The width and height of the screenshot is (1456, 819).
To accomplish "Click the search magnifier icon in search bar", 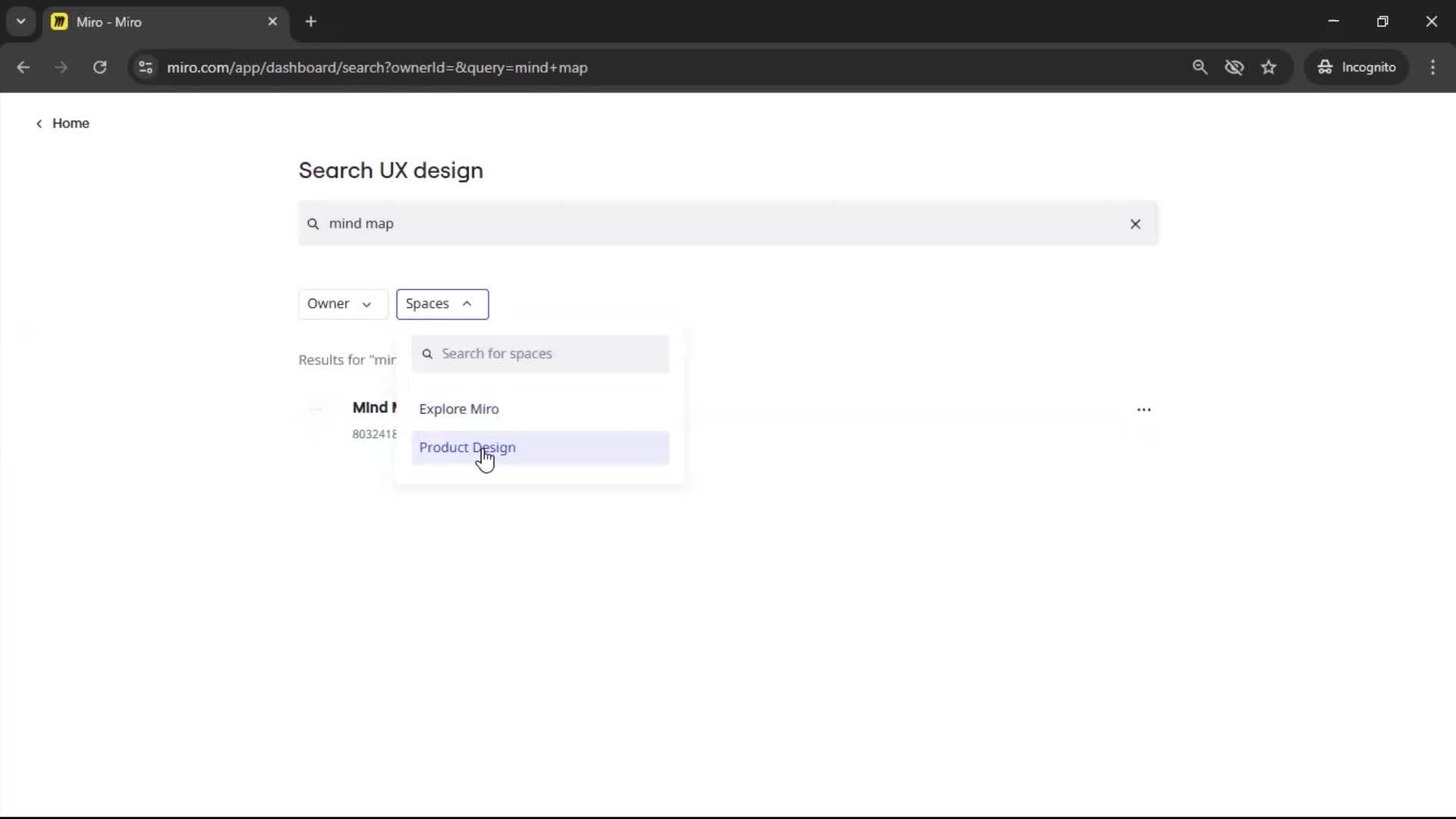I will tap(312, 224).
